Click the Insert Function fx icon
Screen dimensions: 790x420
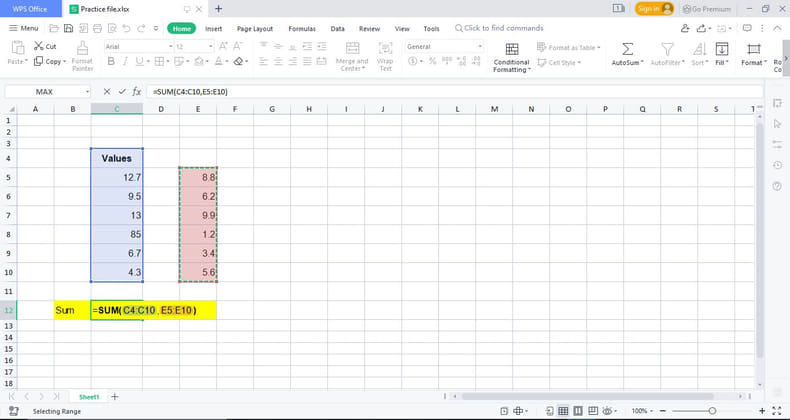137,92
